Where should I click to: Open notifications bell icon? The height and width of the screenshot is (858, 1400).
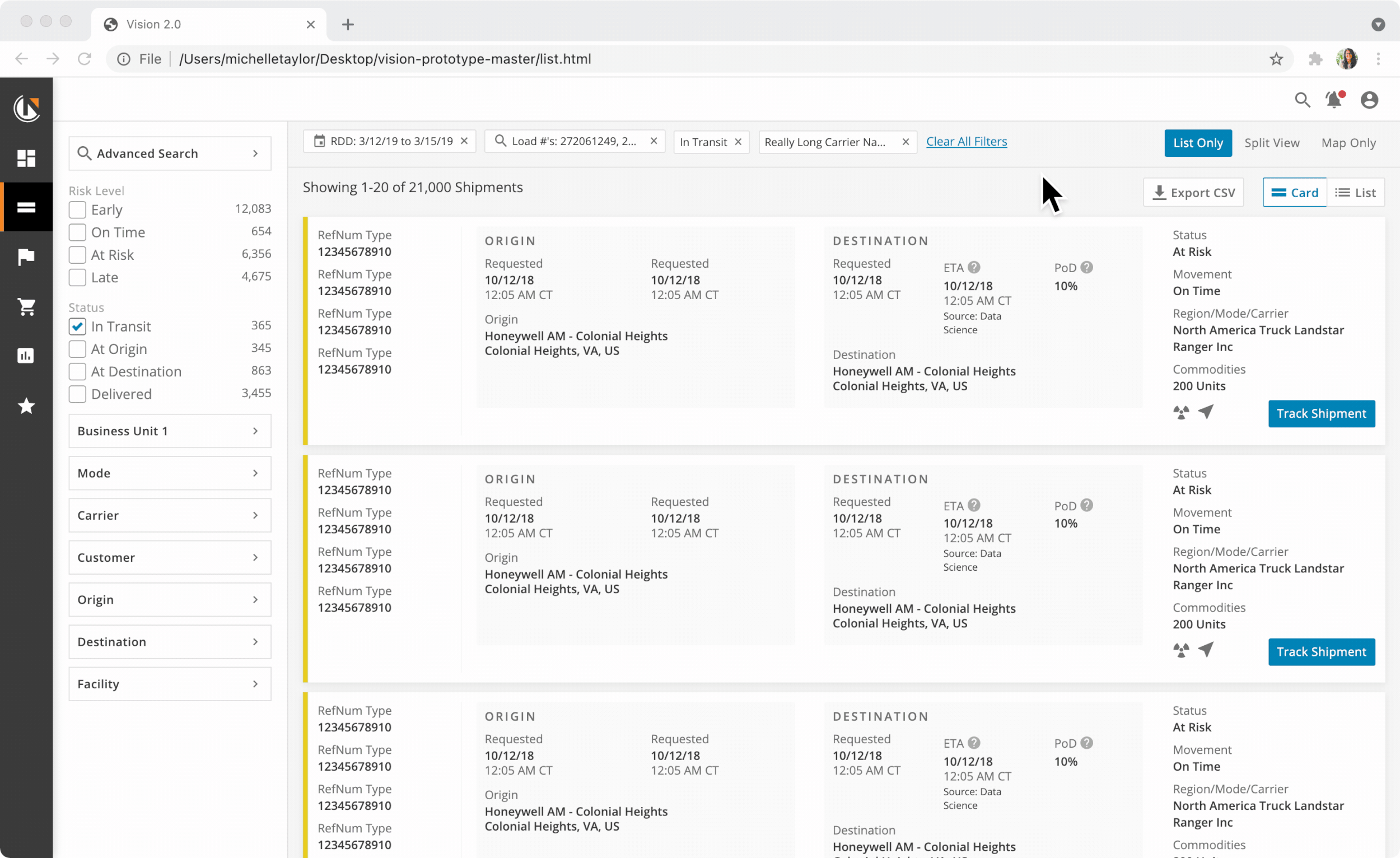pos(1333,100)
